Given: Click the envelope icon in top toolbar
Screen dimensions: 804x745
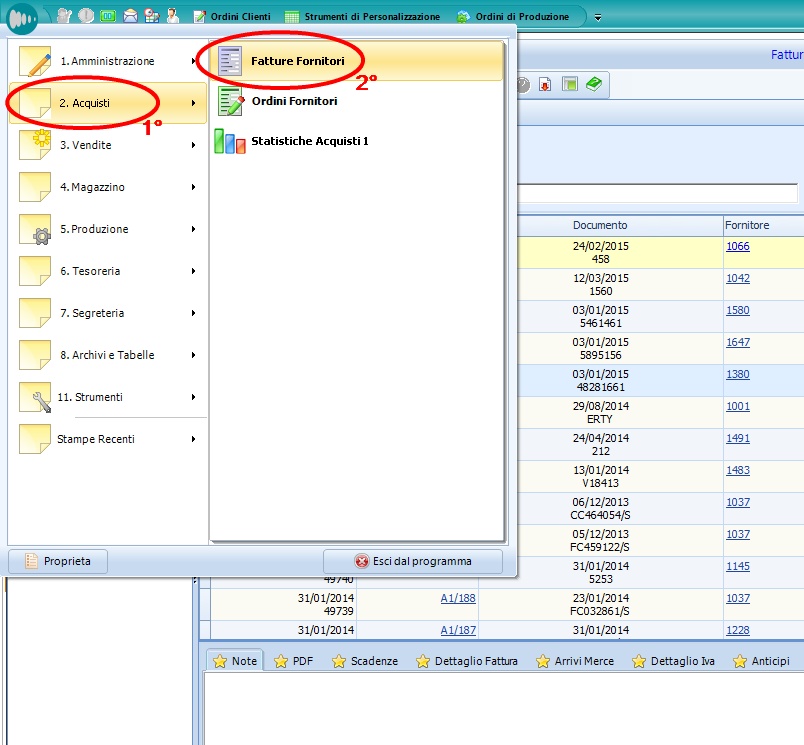Looking at the screenshot, I should [130, 17].
